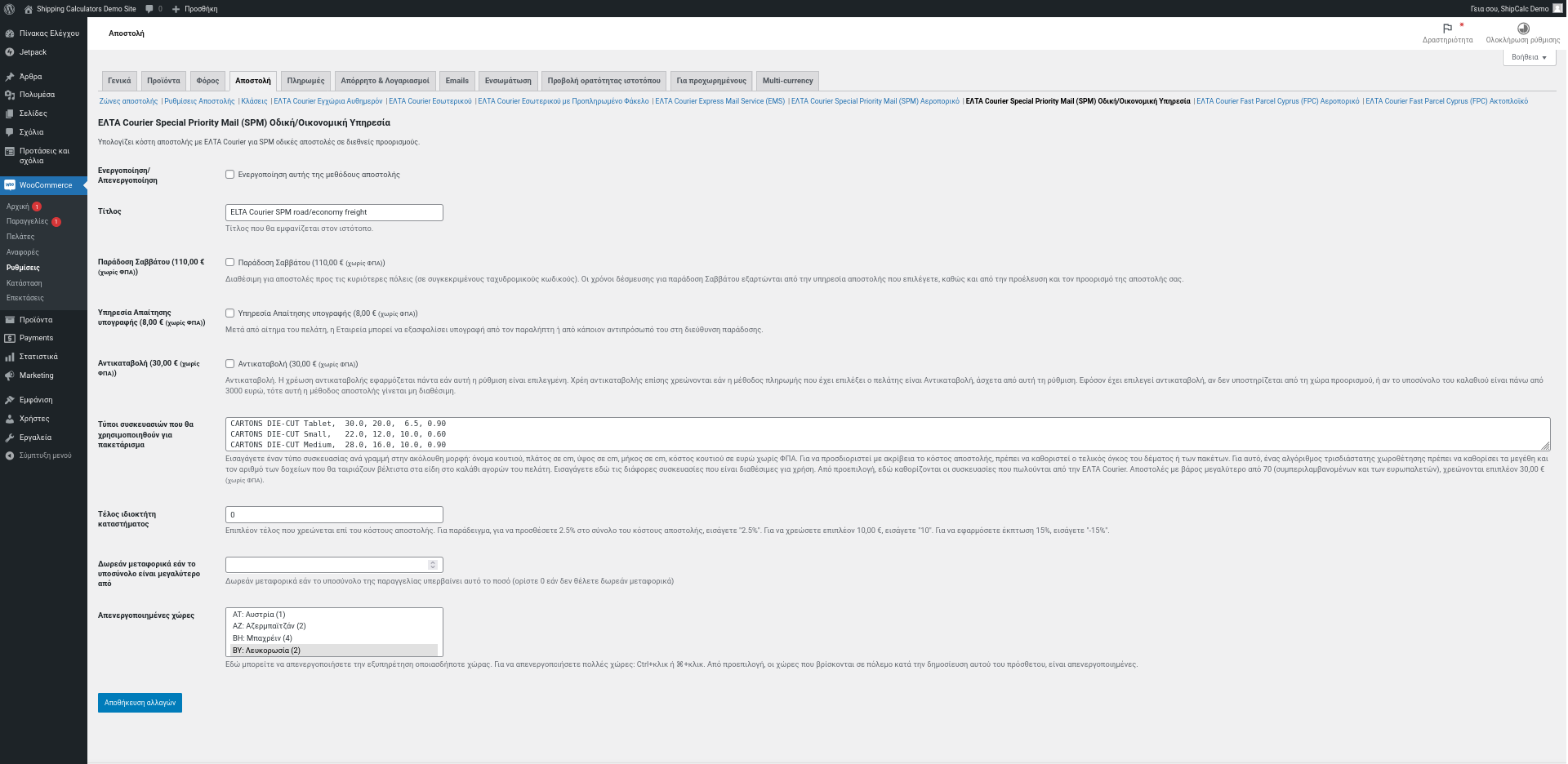Click the Jetpack sidebar icon
Image resolution: width=1568 pixels, height=764 pixels.
10,52
